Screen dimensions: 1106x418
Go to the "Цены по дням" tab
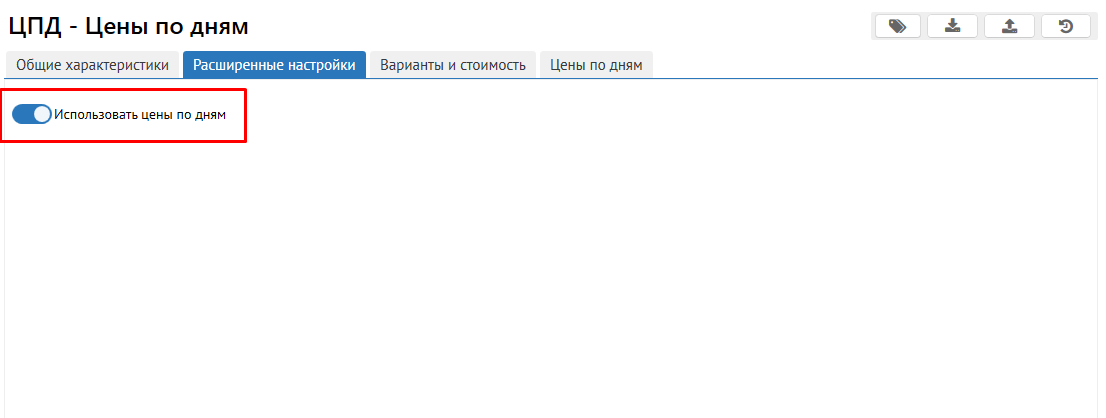tap(596, 65)
